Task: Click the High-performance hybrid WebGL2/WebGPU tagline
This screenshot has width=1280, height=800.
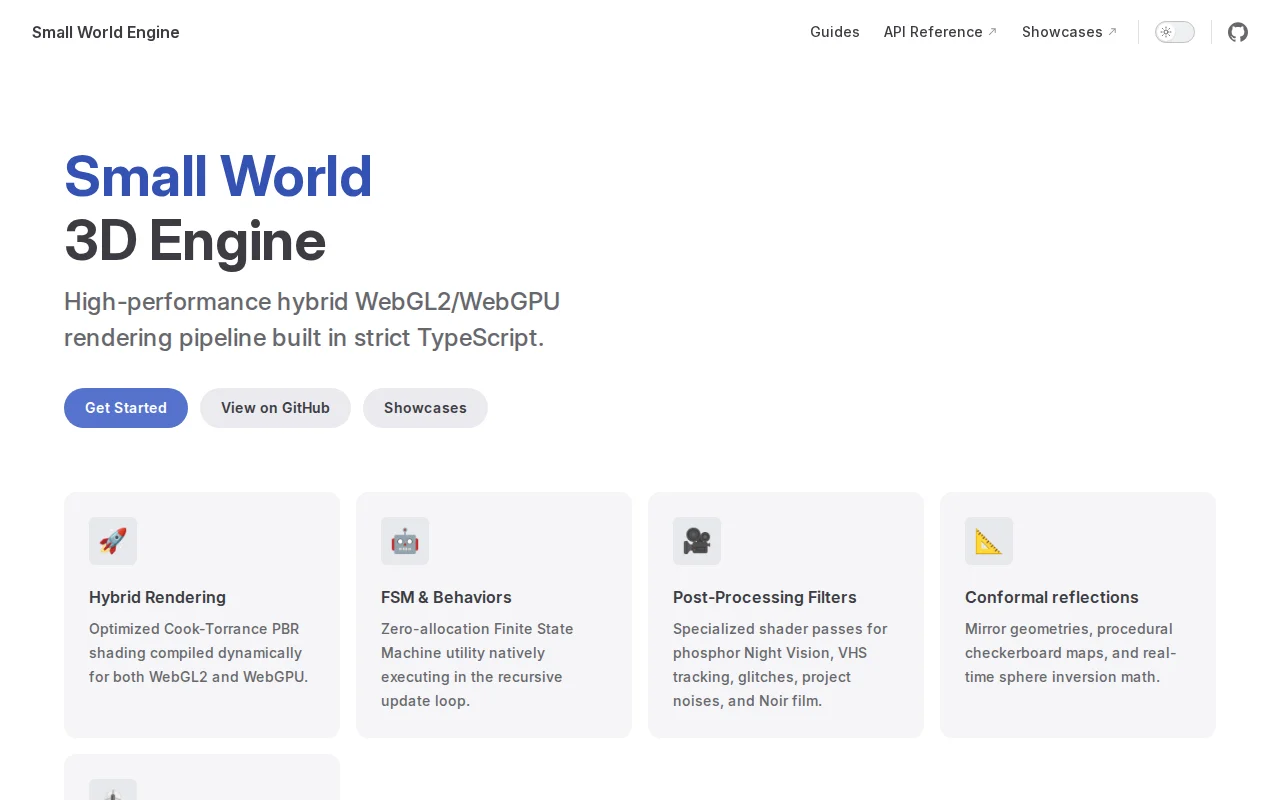Action: click(x=312, y=320)
